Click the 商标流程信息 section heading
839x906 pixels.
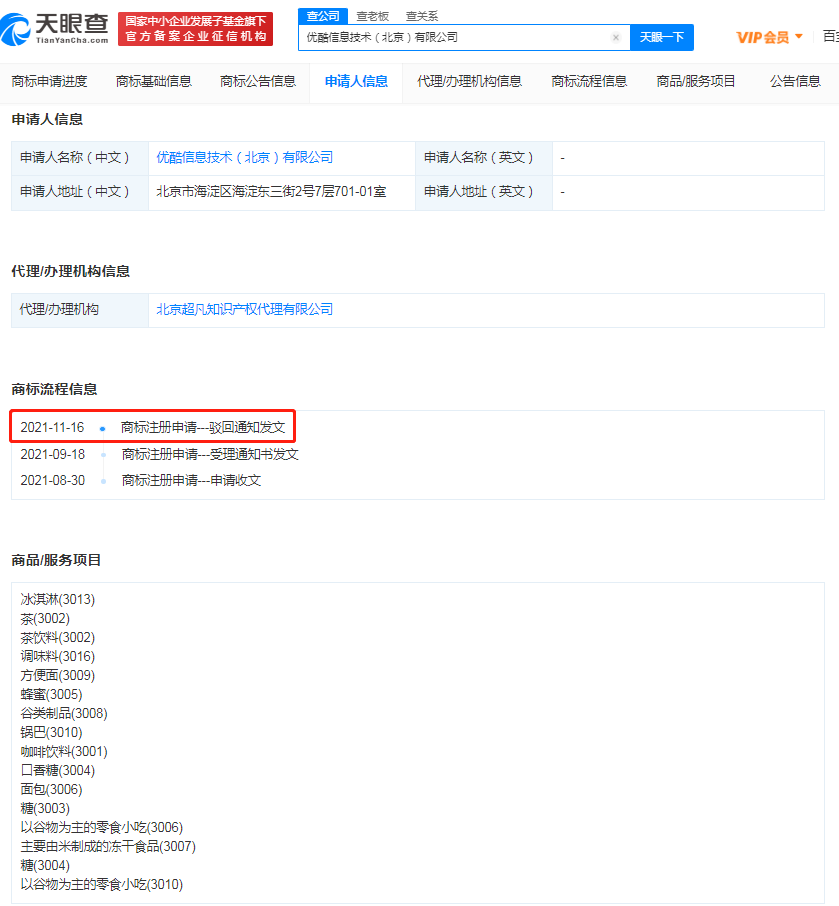[x=54, y=389]
